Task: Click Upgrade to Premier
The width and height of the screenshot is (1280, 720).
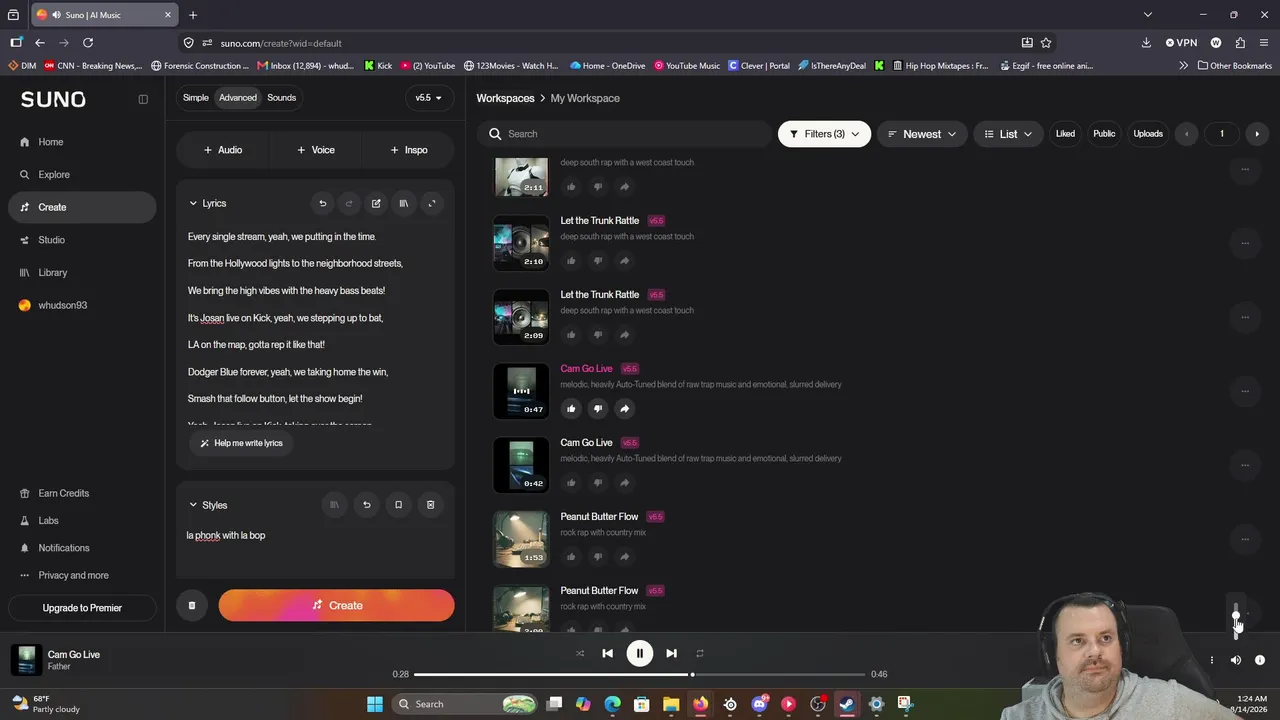Action: point(82,608)
